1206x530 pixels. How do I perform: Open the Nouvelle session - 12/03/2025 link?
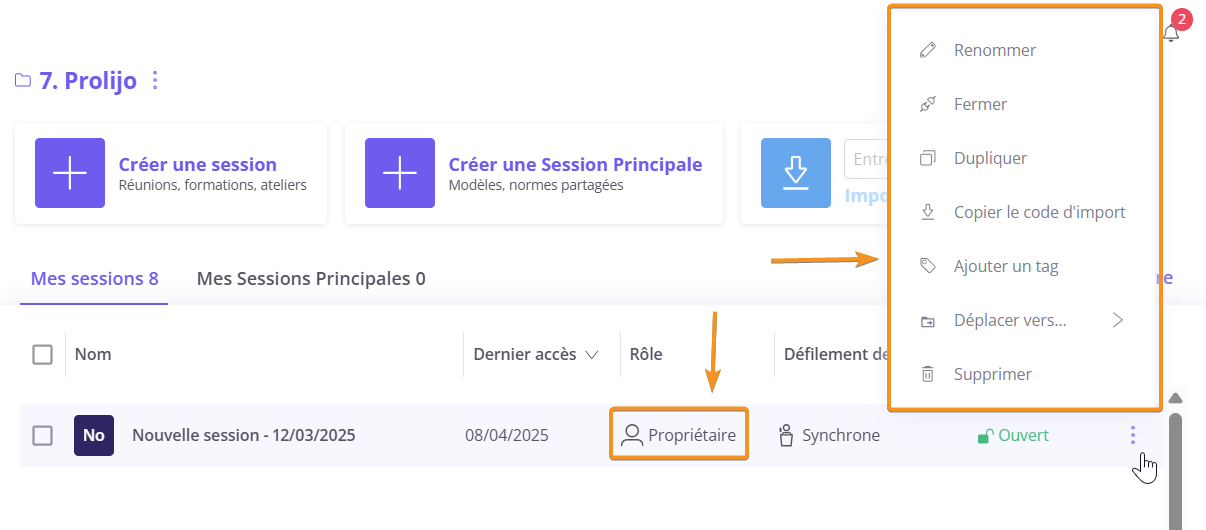(244, 435)
